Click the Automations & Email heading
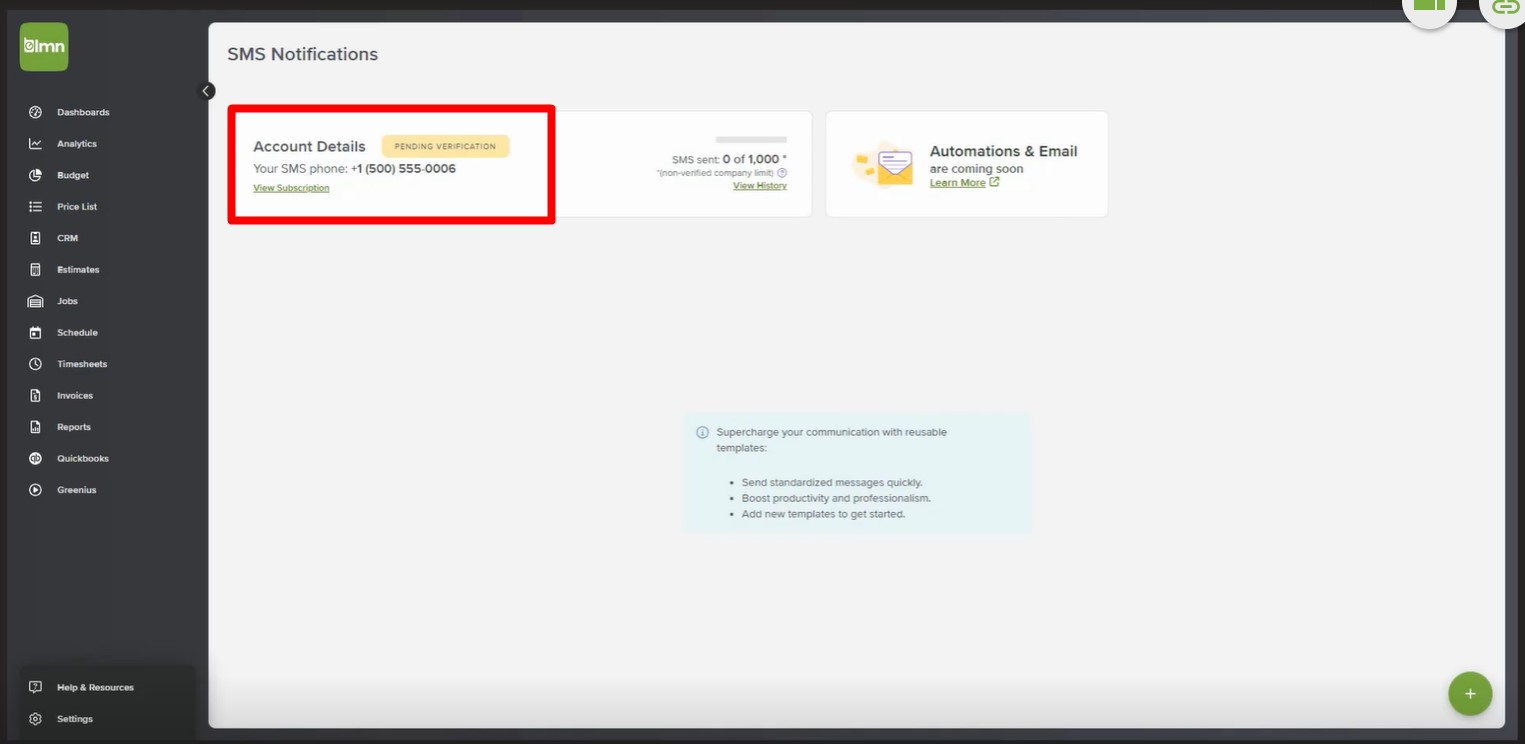 (1004, 151)
